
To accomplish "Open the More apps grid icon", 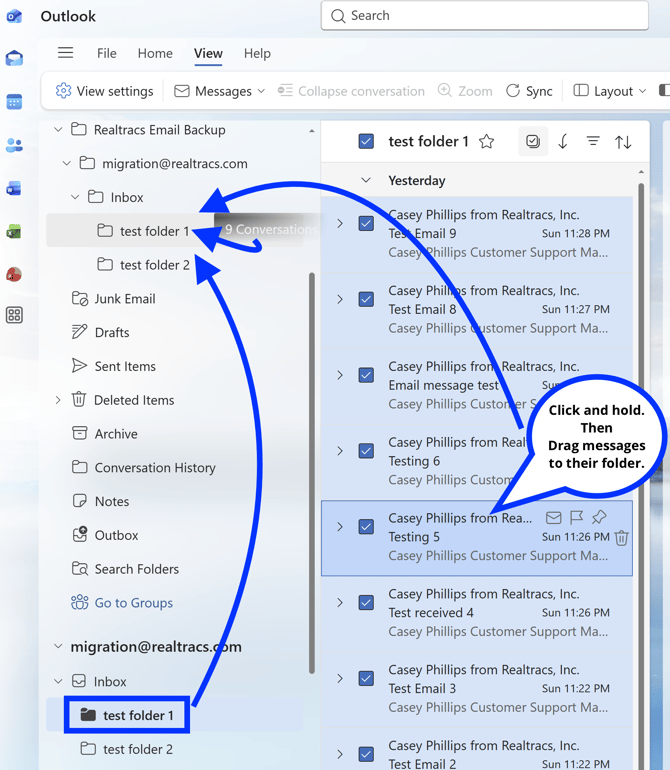I will tap(14, 315).
